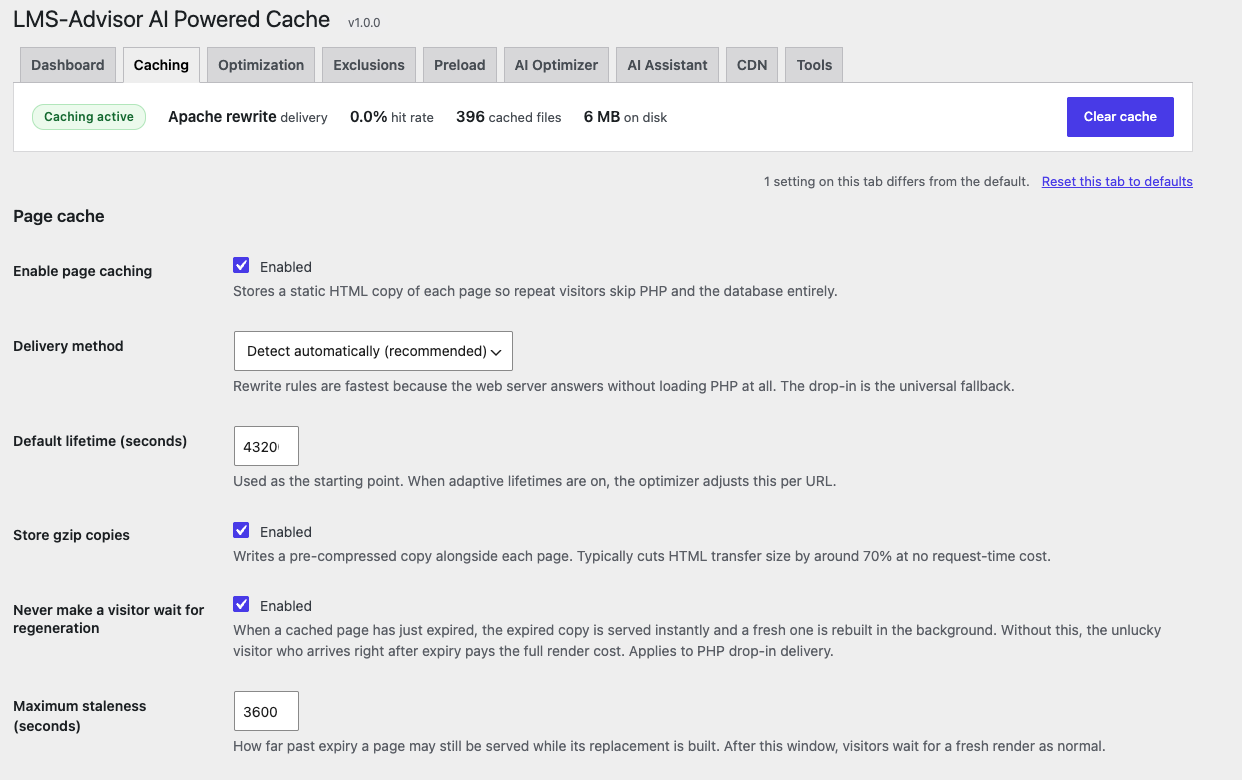The image size is (1242, 780).
Task: Click the Default lifetime seconds field
Action: coord(266,446)
